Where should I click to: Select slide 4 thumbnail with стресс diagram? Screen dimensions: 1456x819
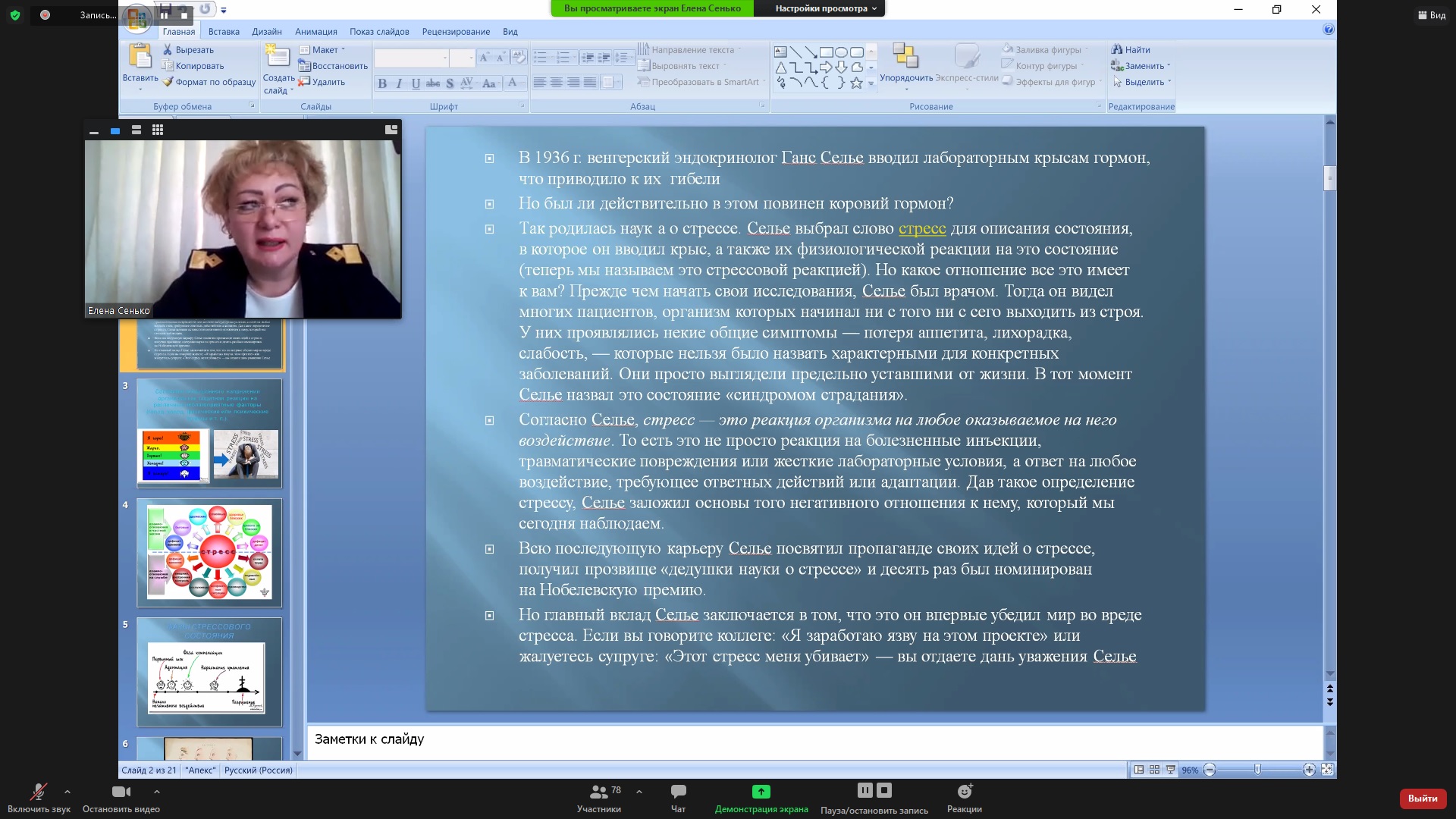point(209,553)
